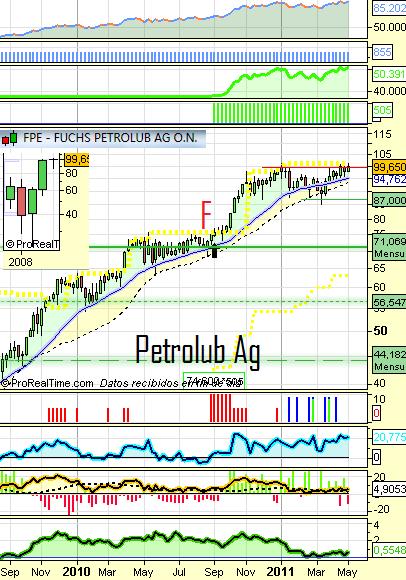Select the green 0,5548 bottom indicator value
This screenshot has height=580, width=406.
click(389, 550)
